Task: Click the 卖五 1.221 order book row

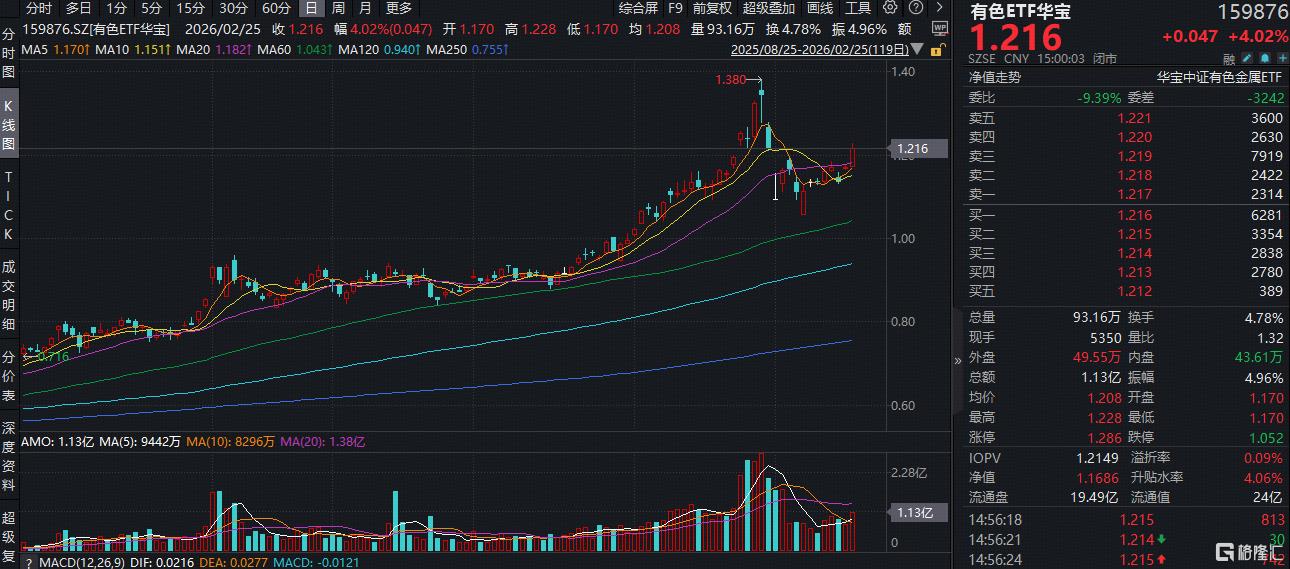Action: pyautogui.click(x=1127, y=118)
